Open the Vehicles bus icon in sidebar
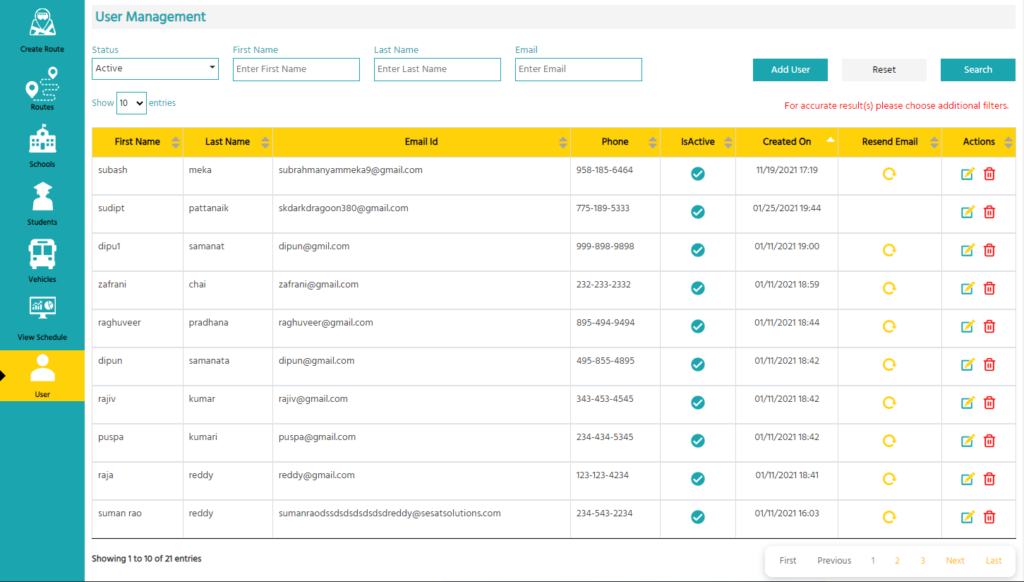This screenshot has height=582, width=1024. pyautogui.click(x=42, y=254)
